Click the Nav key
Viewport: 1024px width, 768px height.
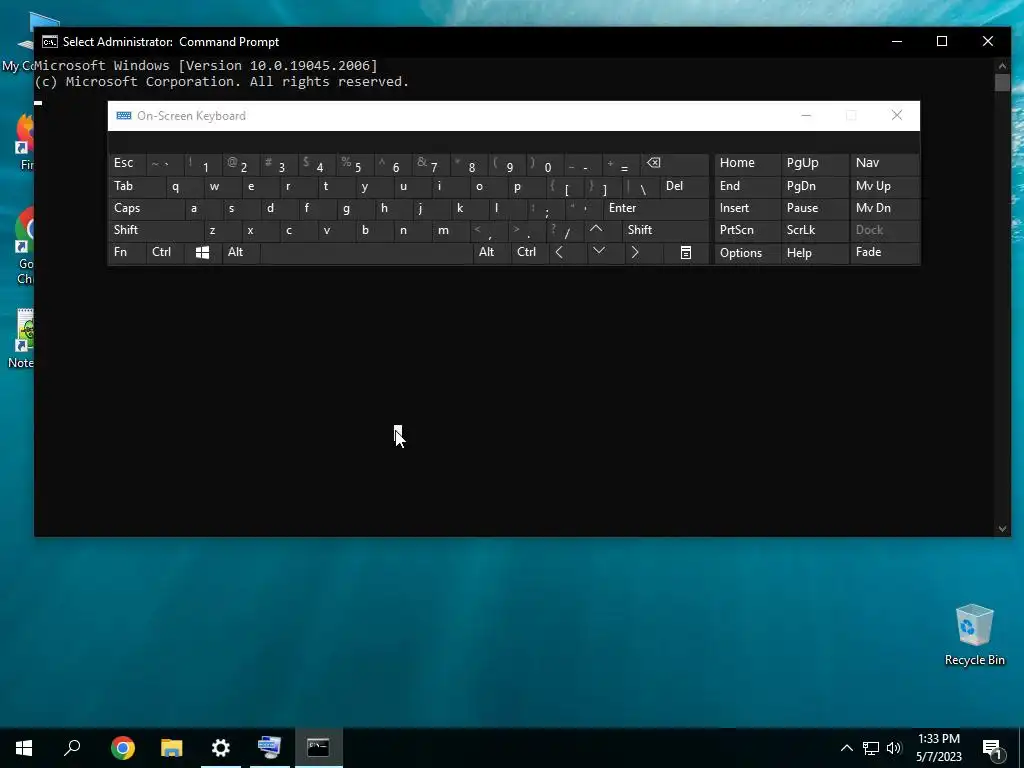pyautogui.click(x=885, y=164)
